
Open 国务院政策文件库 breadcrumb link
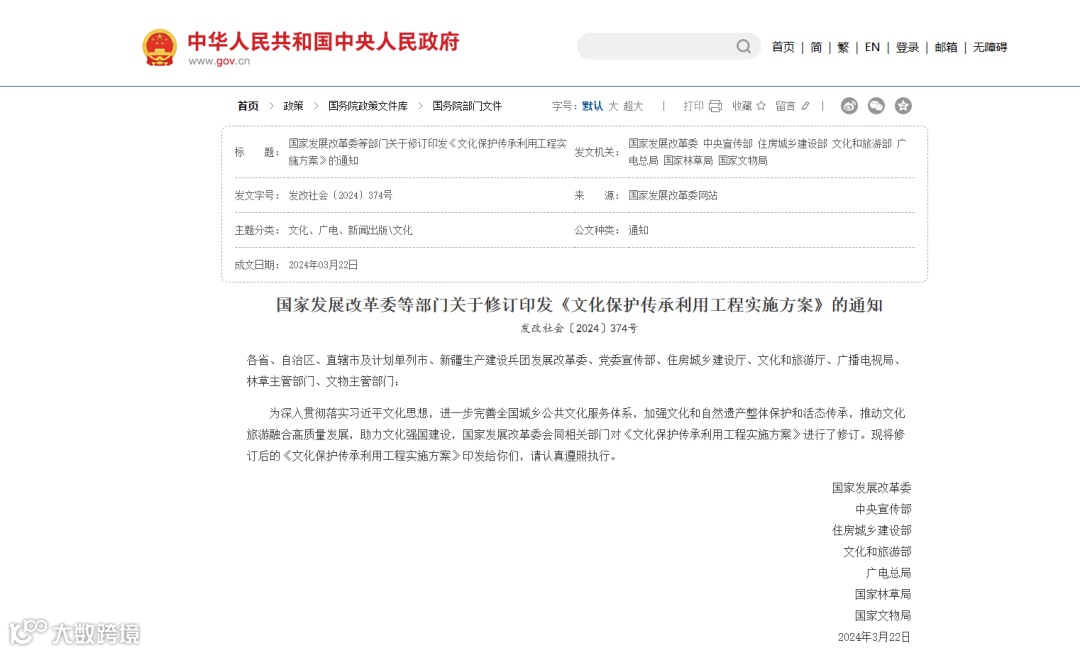click(368, 106)
